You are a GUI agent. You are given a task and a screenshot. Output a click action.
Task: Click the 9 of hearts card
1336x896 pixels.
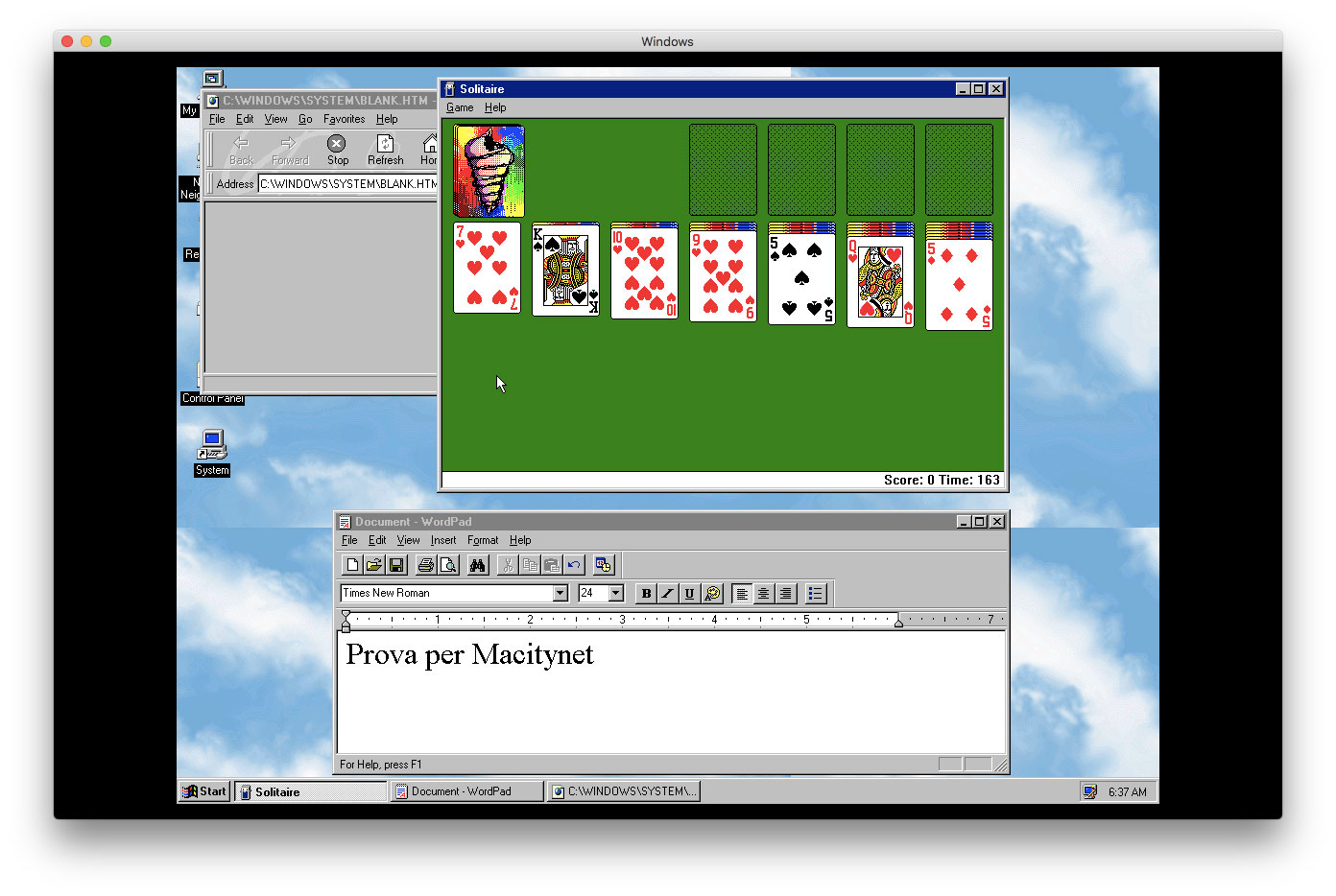tap(723, 276)
